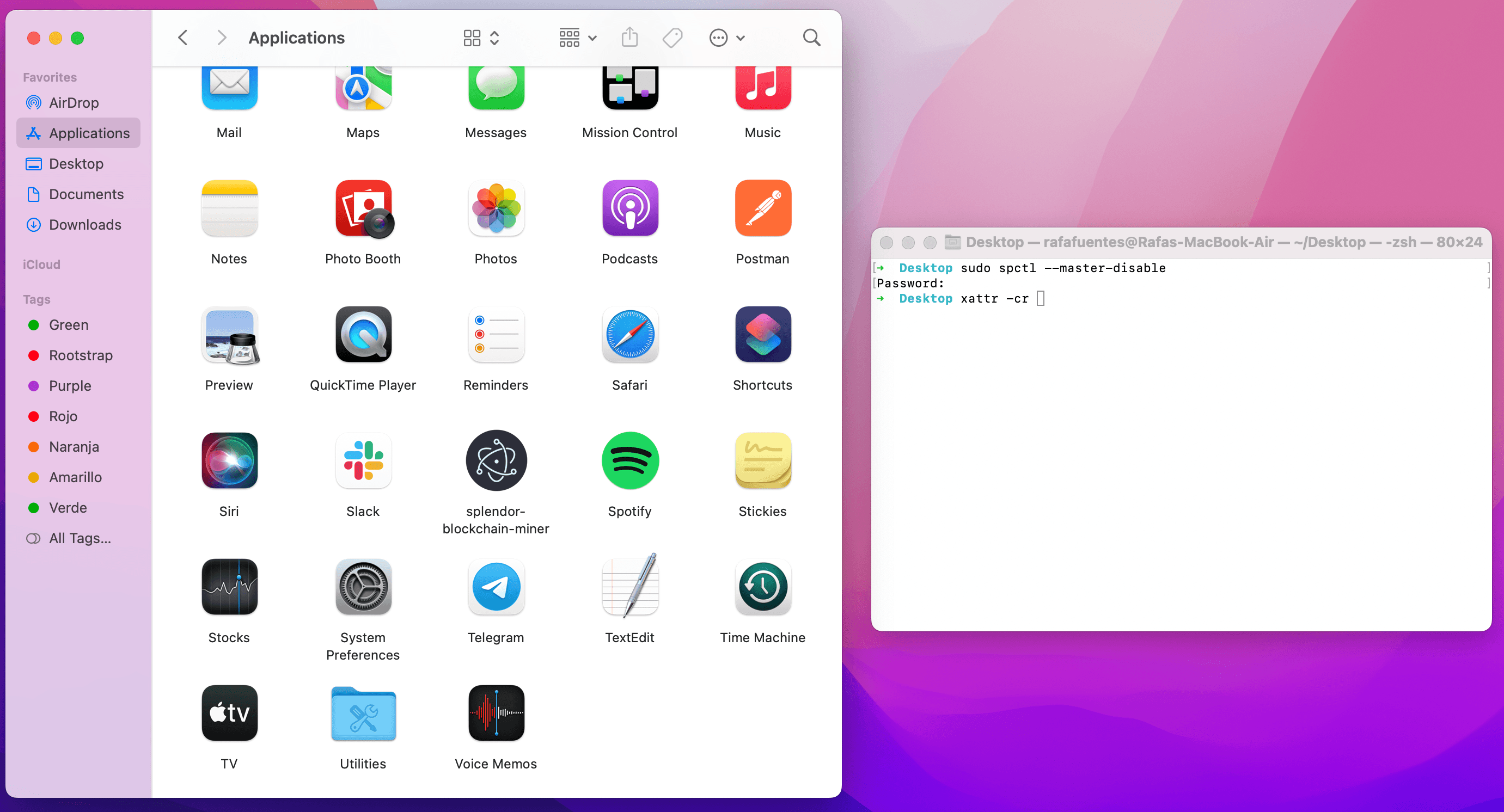Click the TextEdit app icon
The width and height of the screenshot is (1504, 812).
(630, 586)
